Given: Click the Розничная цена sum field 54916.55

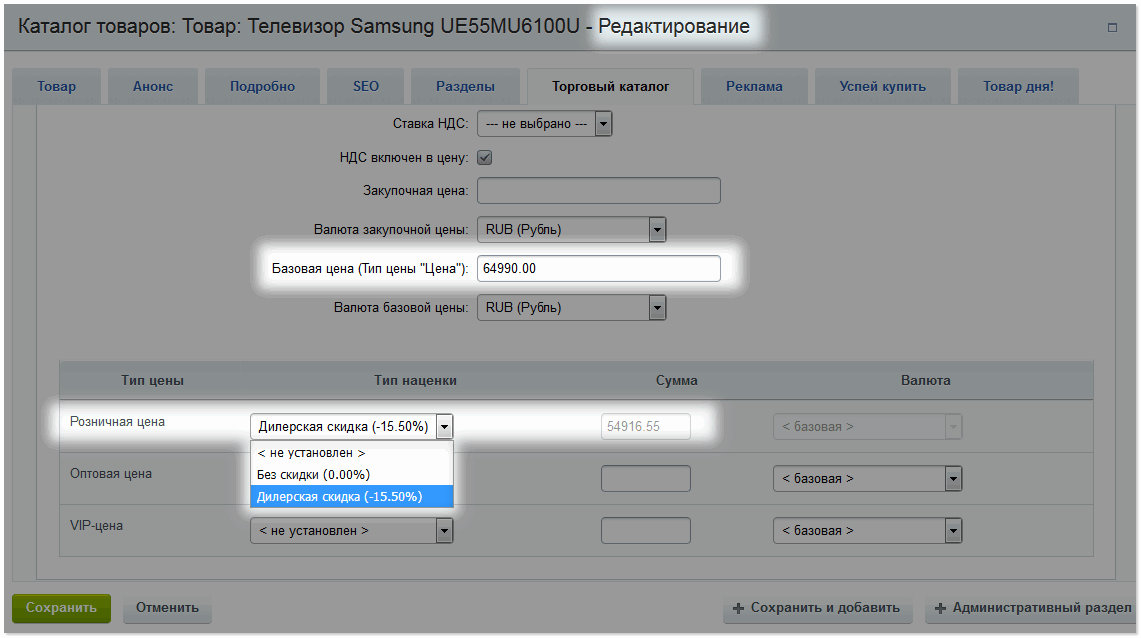Looking at the screenshot, I should 645,426.
